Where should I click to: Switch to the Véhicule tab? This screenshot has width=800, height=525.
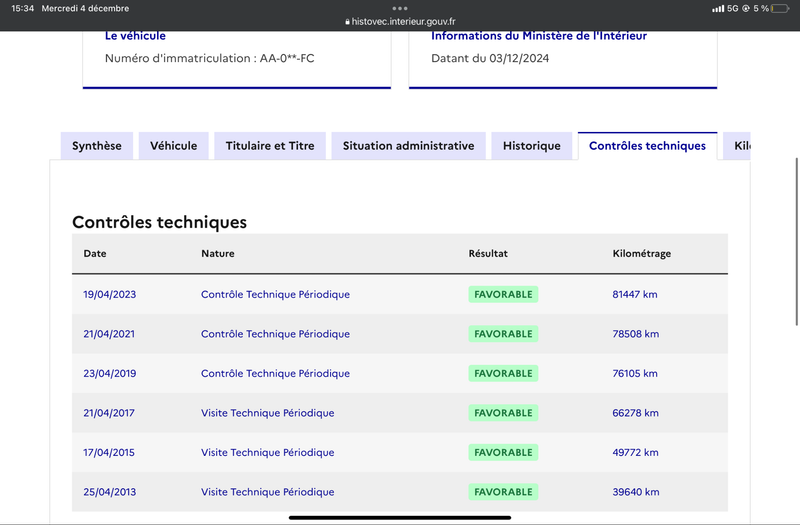(x=173, y=146)
